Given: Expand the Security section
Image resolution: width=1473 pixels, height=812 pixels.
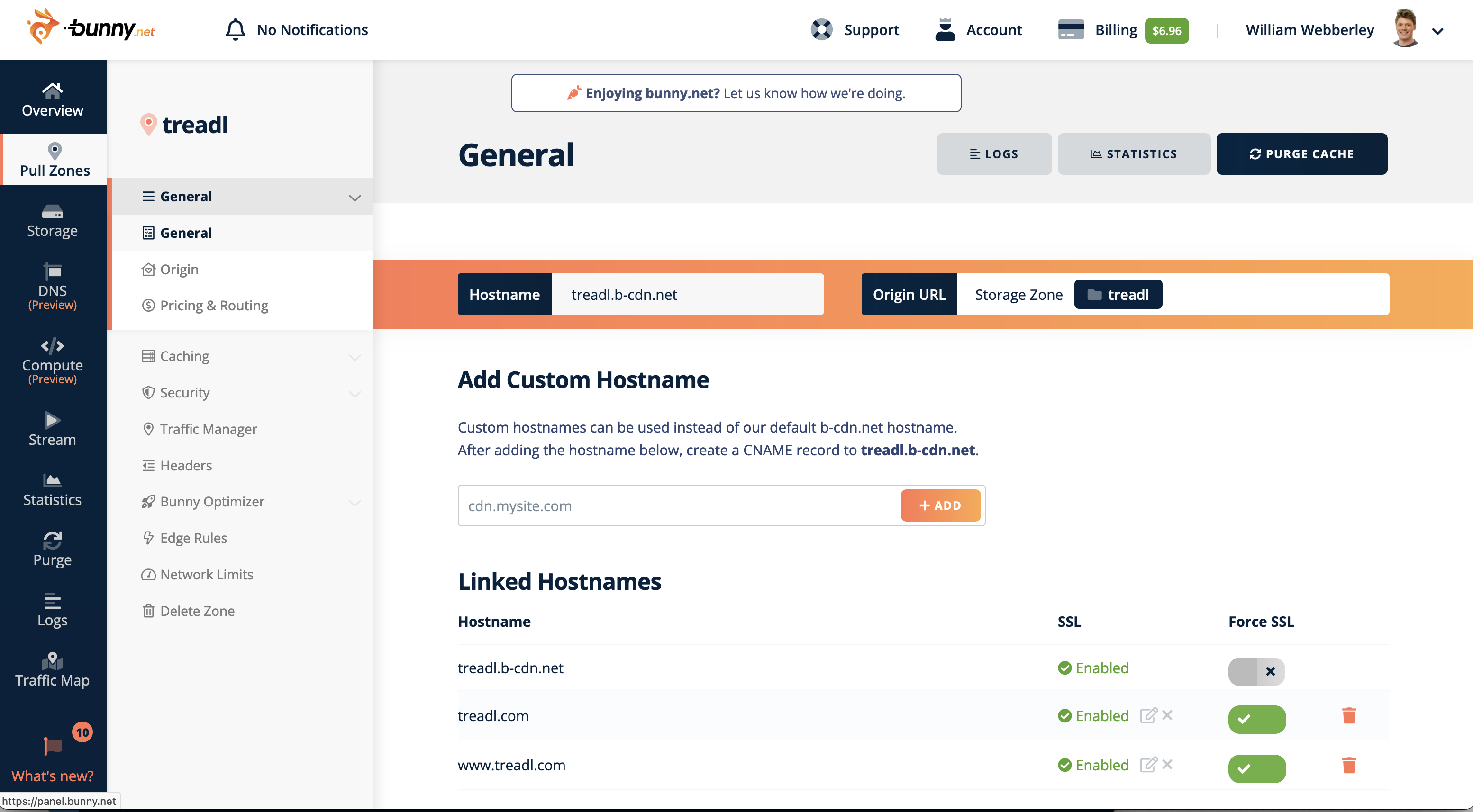Looking at the screenshot, I should (355, 393).
